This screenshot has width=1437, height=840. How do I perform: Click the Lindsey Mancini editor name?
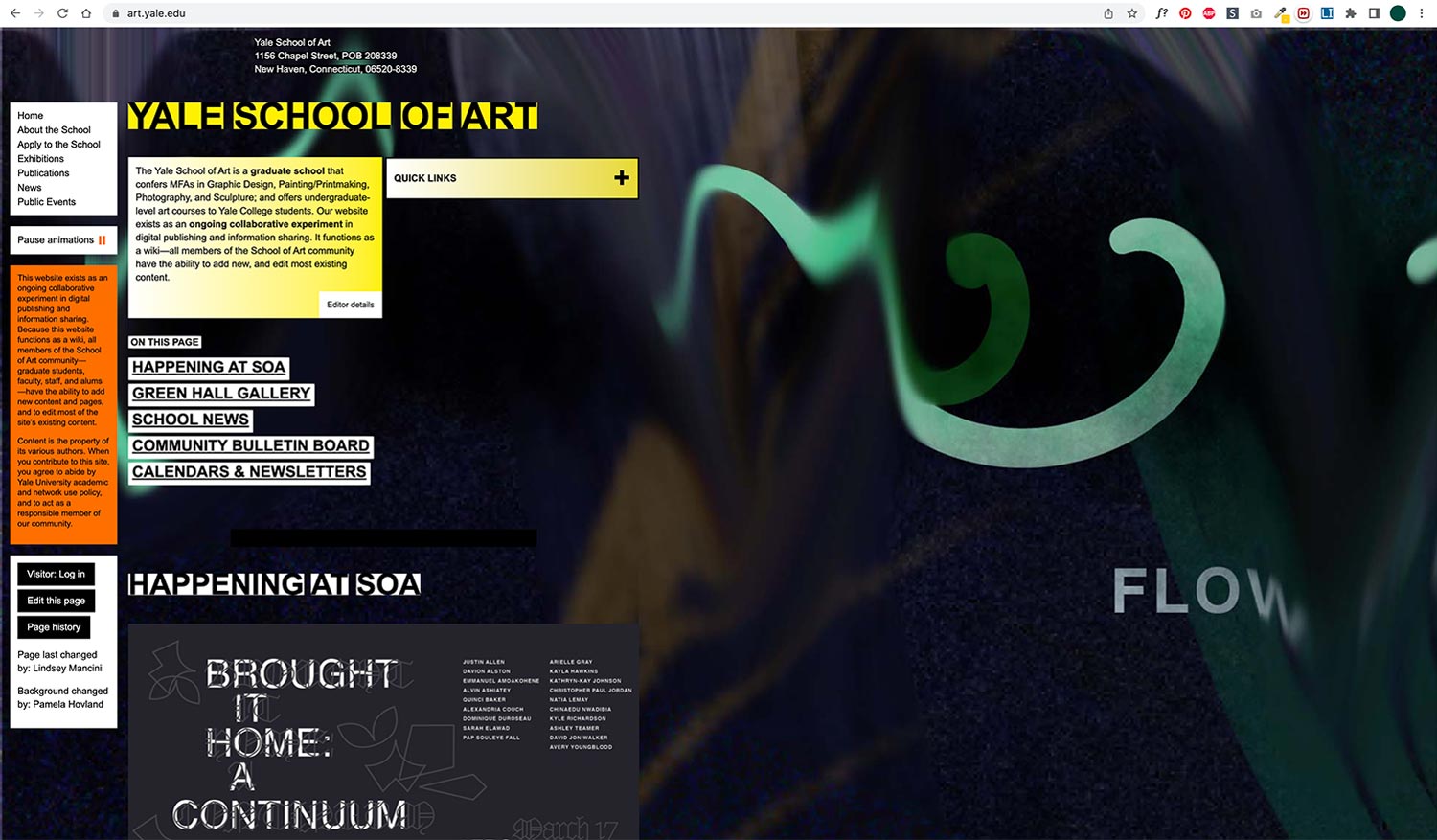click(x=67, y=669)
